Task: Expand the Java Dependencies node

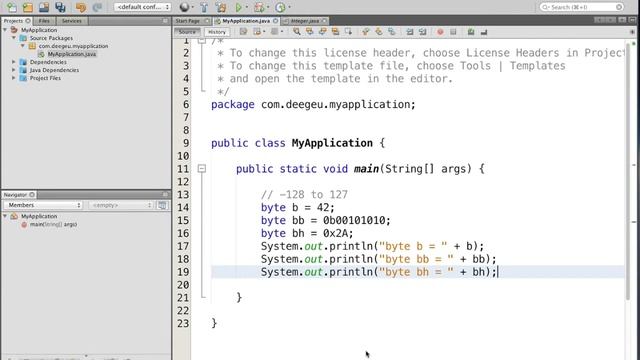Action: 14,70
